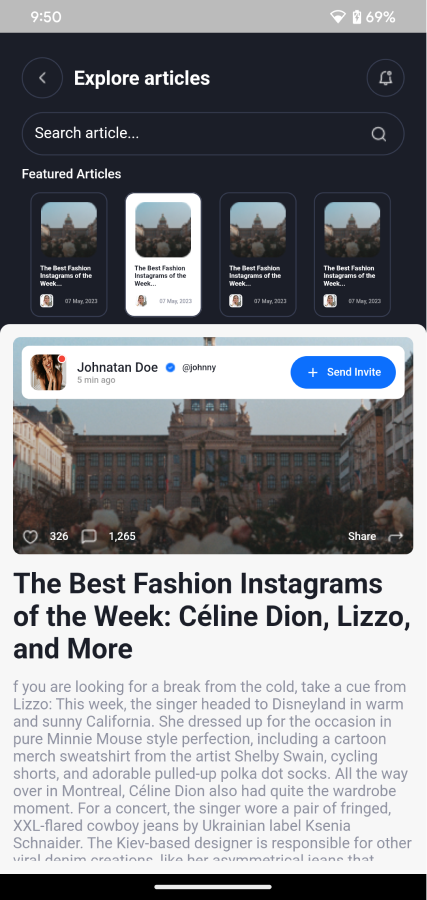This screenshot has height=900, width=427.
Task: Open comments via speech bubble icon
Action: pos(89,537)
